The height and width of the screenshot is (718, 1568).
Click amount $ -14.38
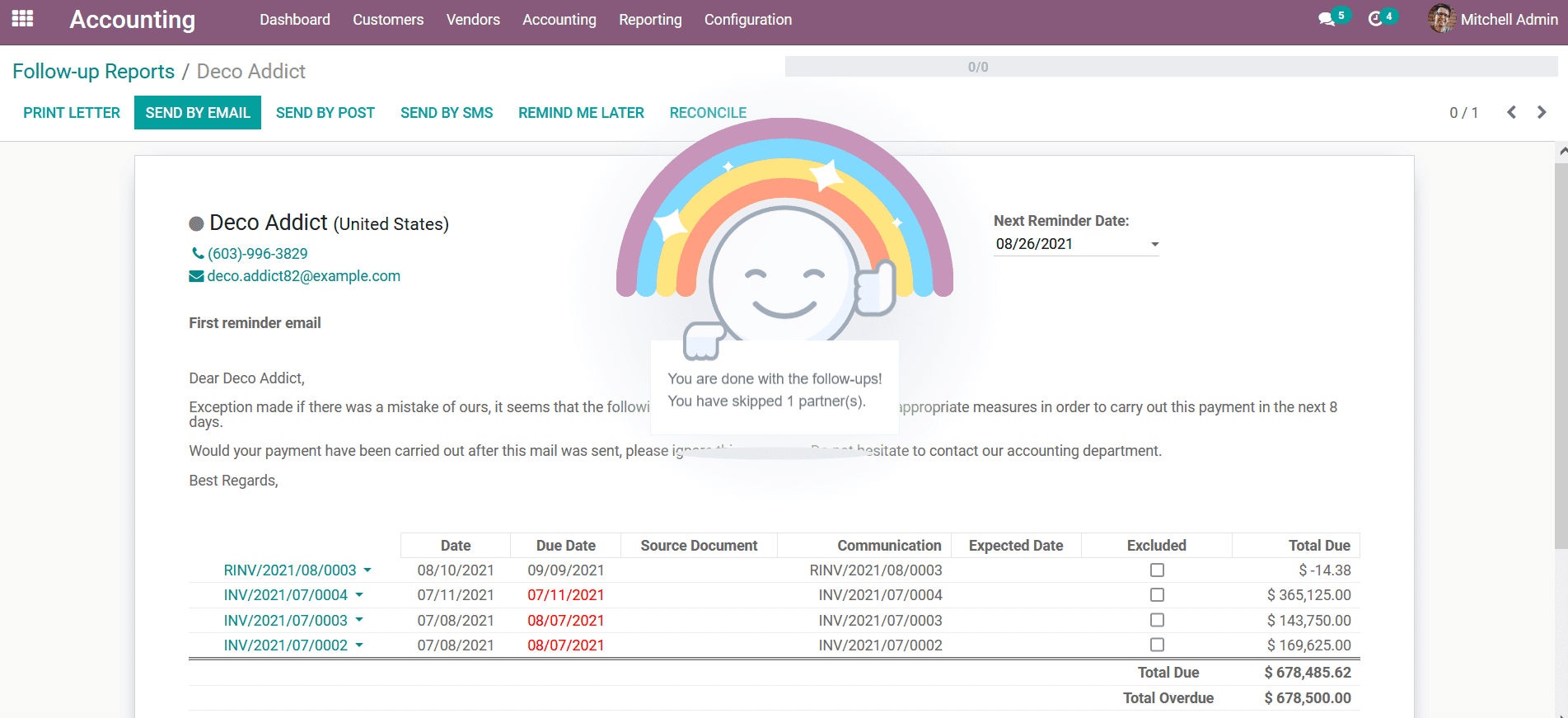(x=1325, y=570)
